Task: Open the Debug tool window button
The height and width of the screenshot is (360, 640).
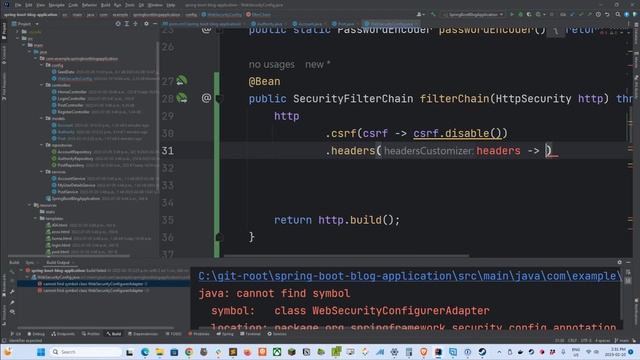Action: click(x=36, y=334)
